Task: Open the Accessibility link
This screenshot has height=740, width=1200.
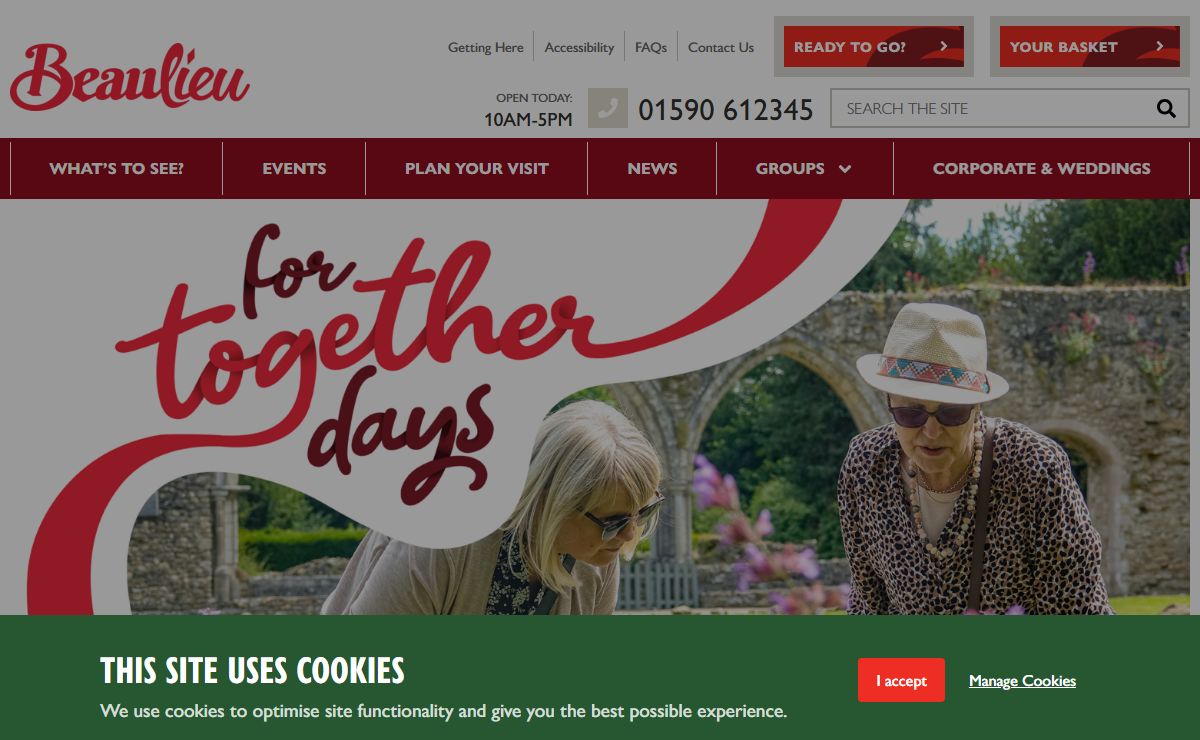Action: [x=579, y=47]
